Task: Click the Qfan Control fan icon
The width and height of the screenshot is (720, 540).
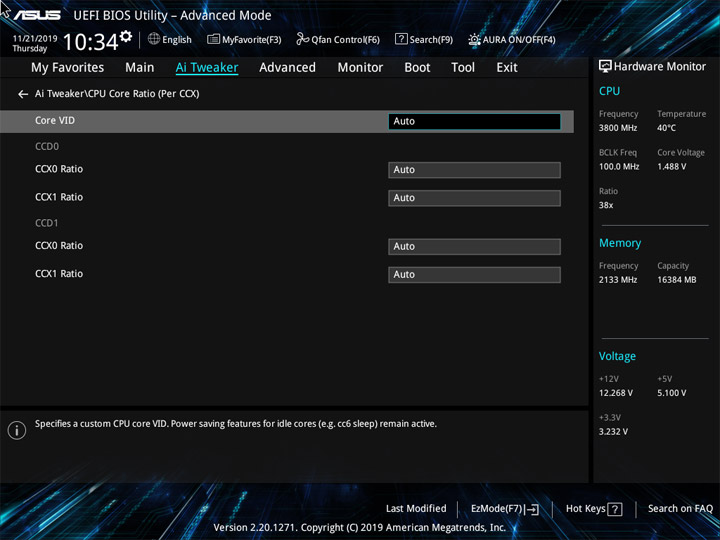Action: (303, 39)
